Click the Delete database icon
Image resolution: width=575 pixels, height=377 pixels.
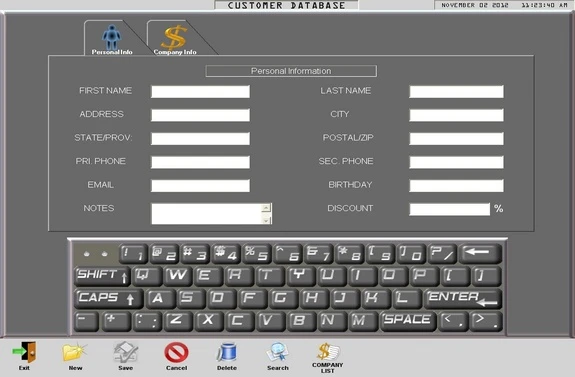click(227, 352)
